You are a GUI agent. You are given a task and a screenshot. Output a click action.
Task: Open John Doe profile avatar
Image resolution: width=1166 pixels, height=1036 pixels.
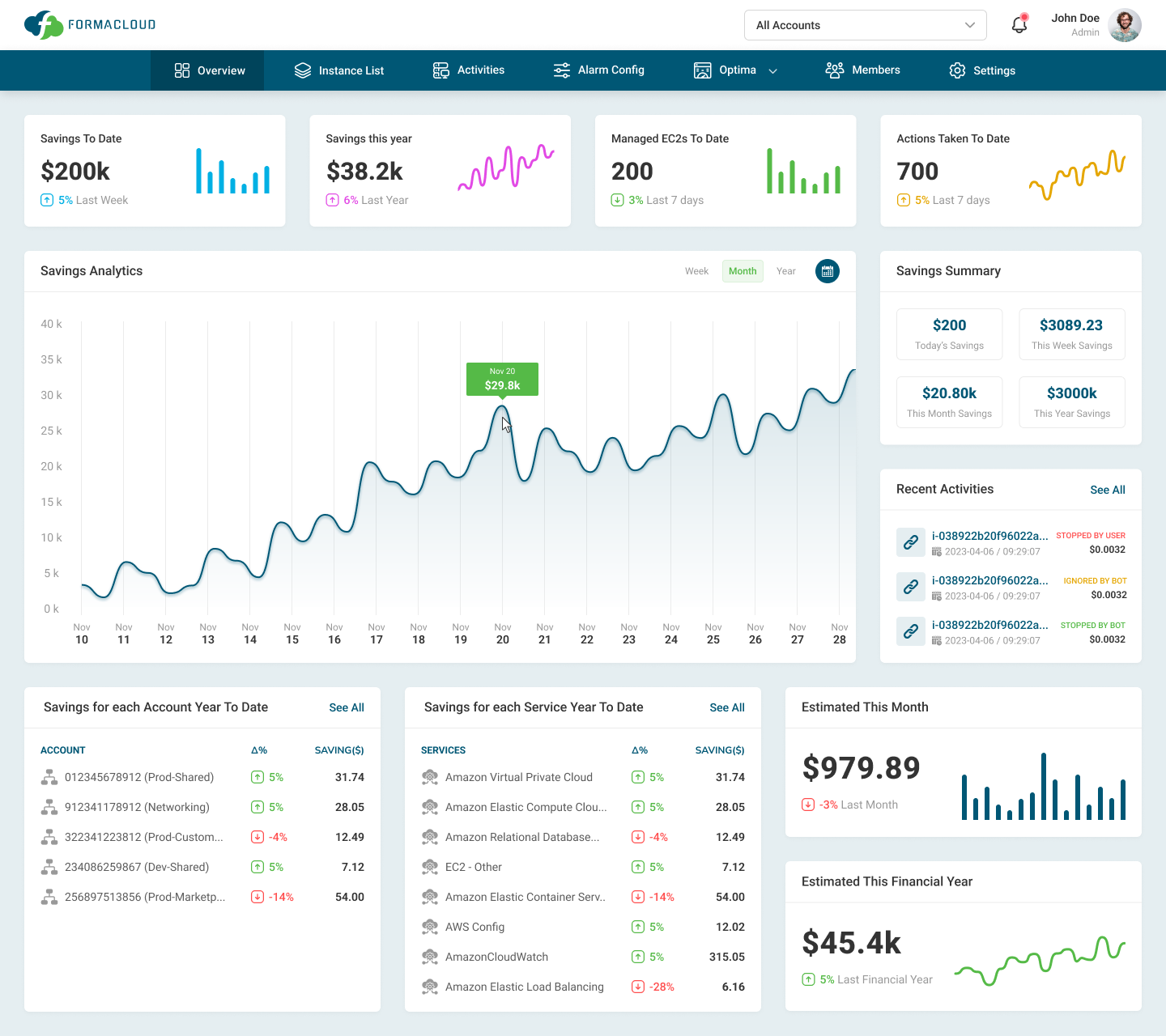pyautogui.click(x=1125, y=25)
